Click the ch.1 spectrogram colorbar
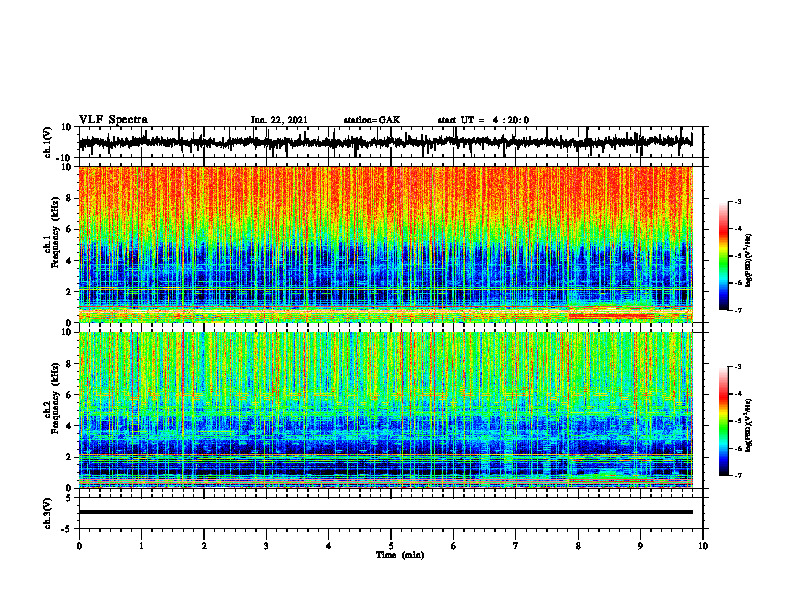The height and width of the screenshot is (612, 792). (723, 256)
